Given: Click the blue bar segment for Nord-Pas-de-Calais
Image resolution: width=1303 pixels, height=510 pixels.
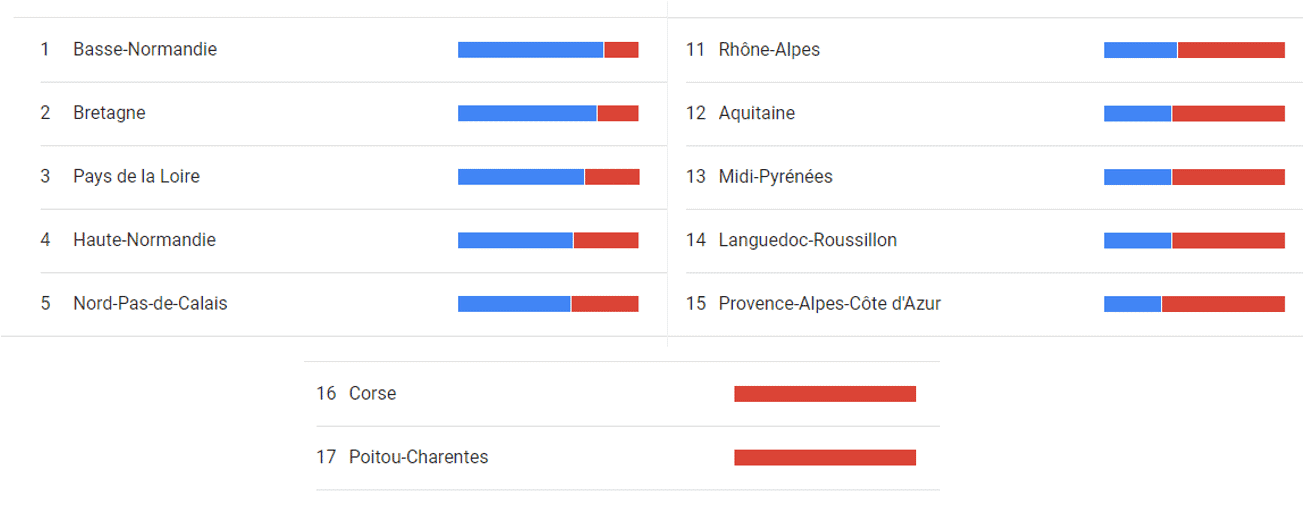Looking at the screenshot, I should [x=514, y=304].
